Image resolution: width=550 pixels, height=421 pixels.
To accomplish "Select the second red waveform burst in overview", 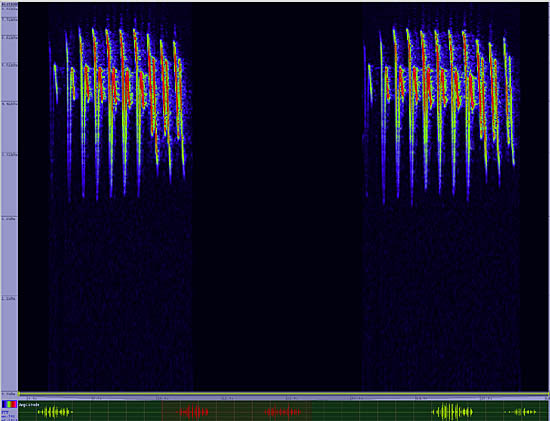I will (x=282, y=412).
